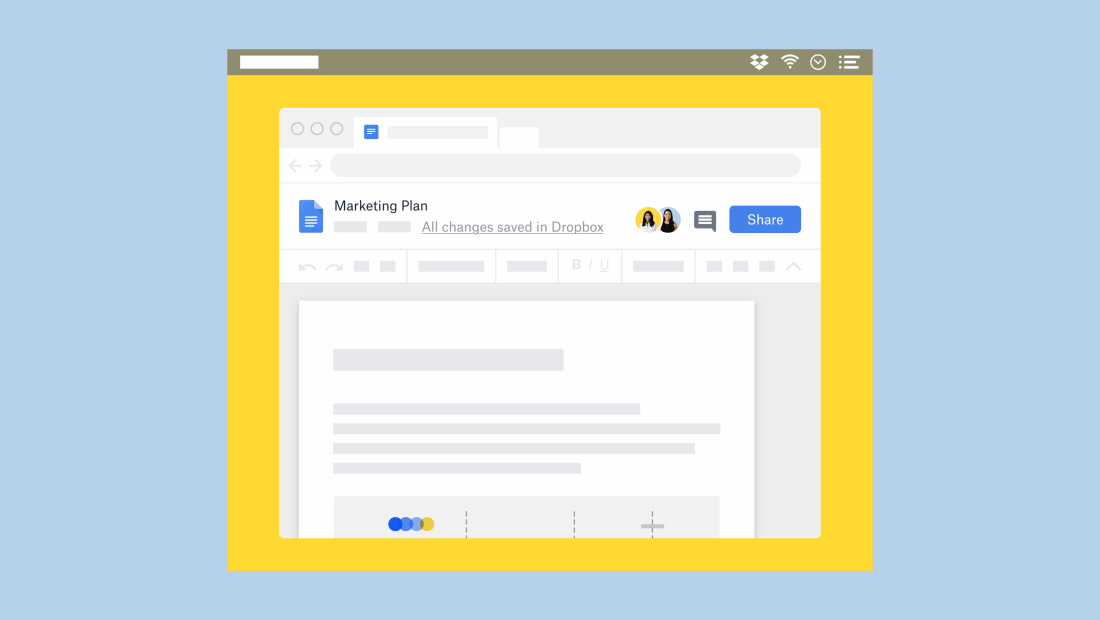The height and width of the screenshot is (620, 1100).
Task: Click the Dropbox icon in menu bar
Action: [759, 62]
